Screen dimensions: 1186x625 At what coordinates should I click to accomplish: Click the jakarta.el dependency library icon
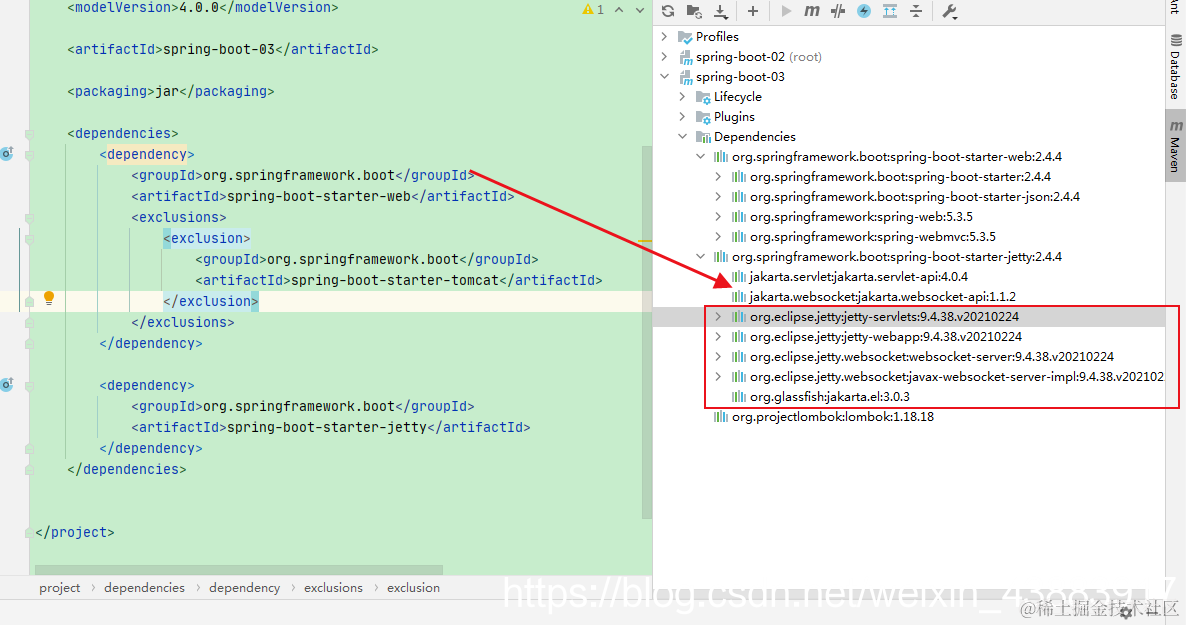click(x=739, y=396)
